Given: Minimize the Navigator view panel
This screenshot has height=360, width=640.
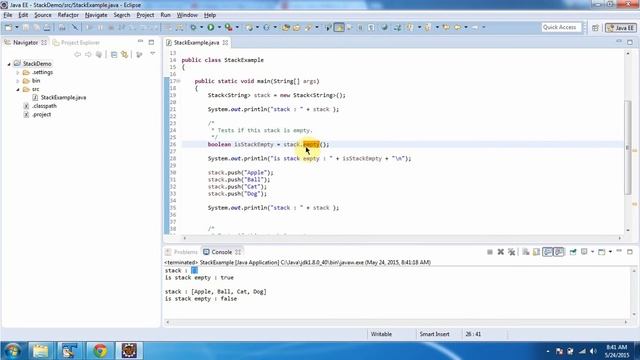Looking at the screenshot, I should [140, 42].
